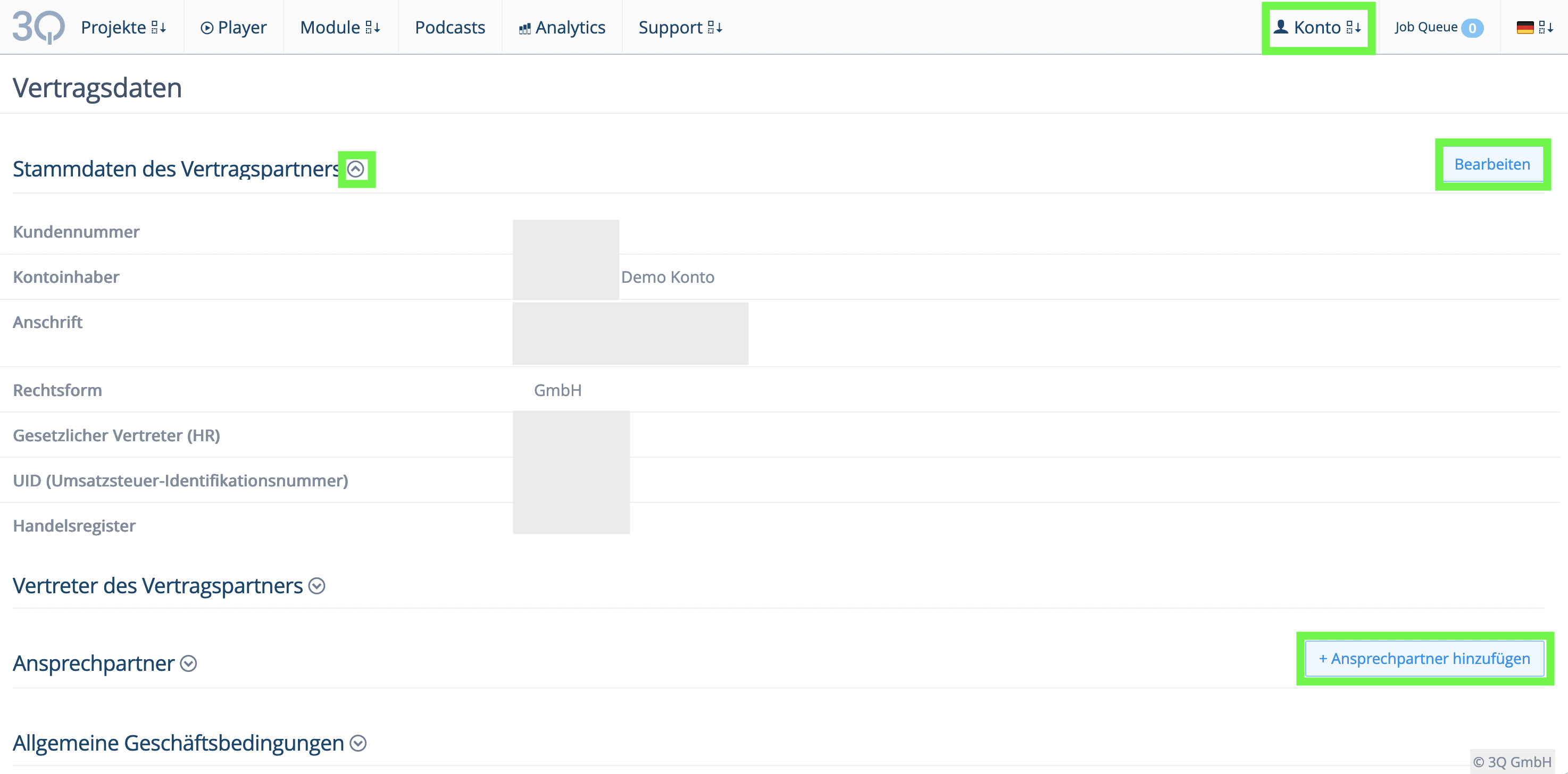Click the Analytics bar chart icon
The width and height of the screenshot is (1568, 774).
tap(524, 29)
